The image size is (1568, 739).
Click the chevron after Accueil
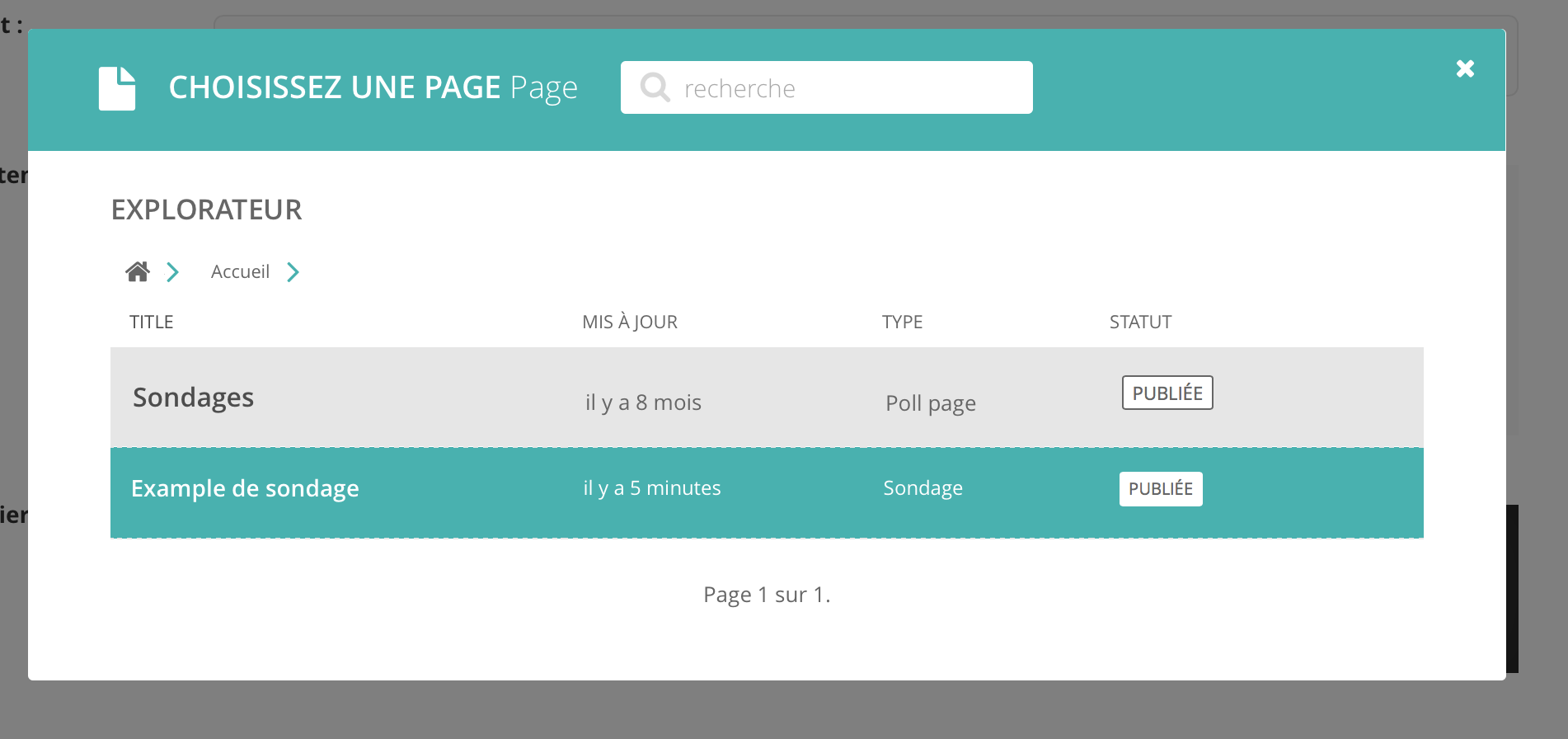tap(293, 272)
